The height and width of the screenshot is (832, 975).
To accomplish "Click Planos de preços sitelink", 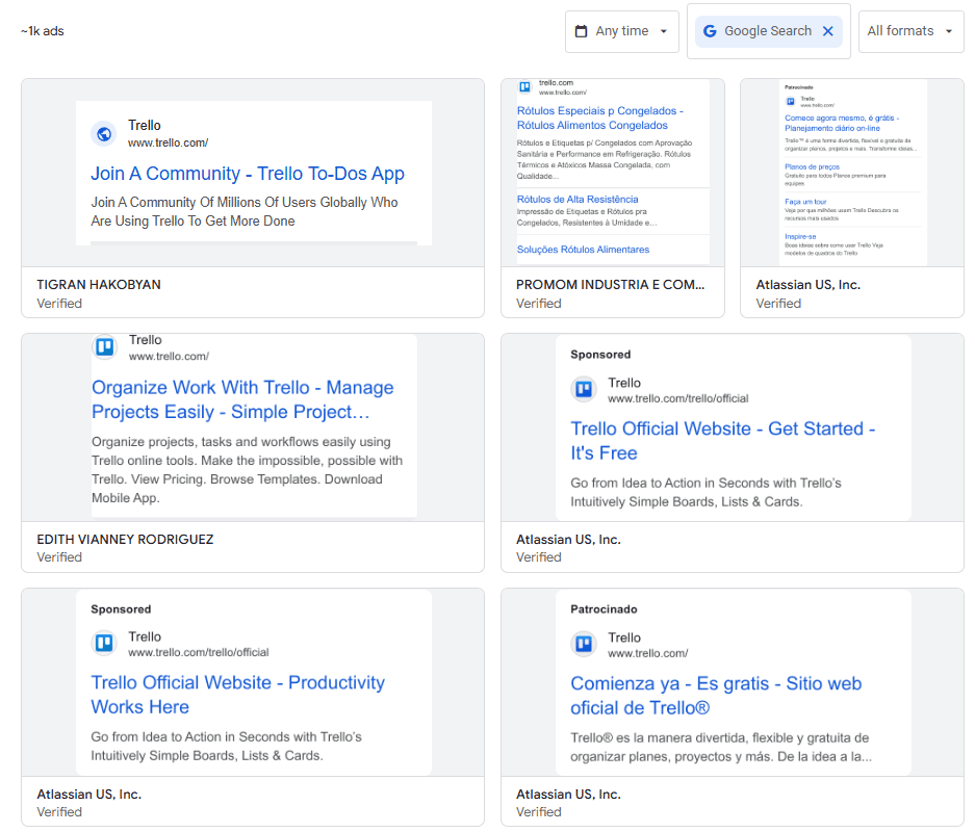I will click(812, 167).
